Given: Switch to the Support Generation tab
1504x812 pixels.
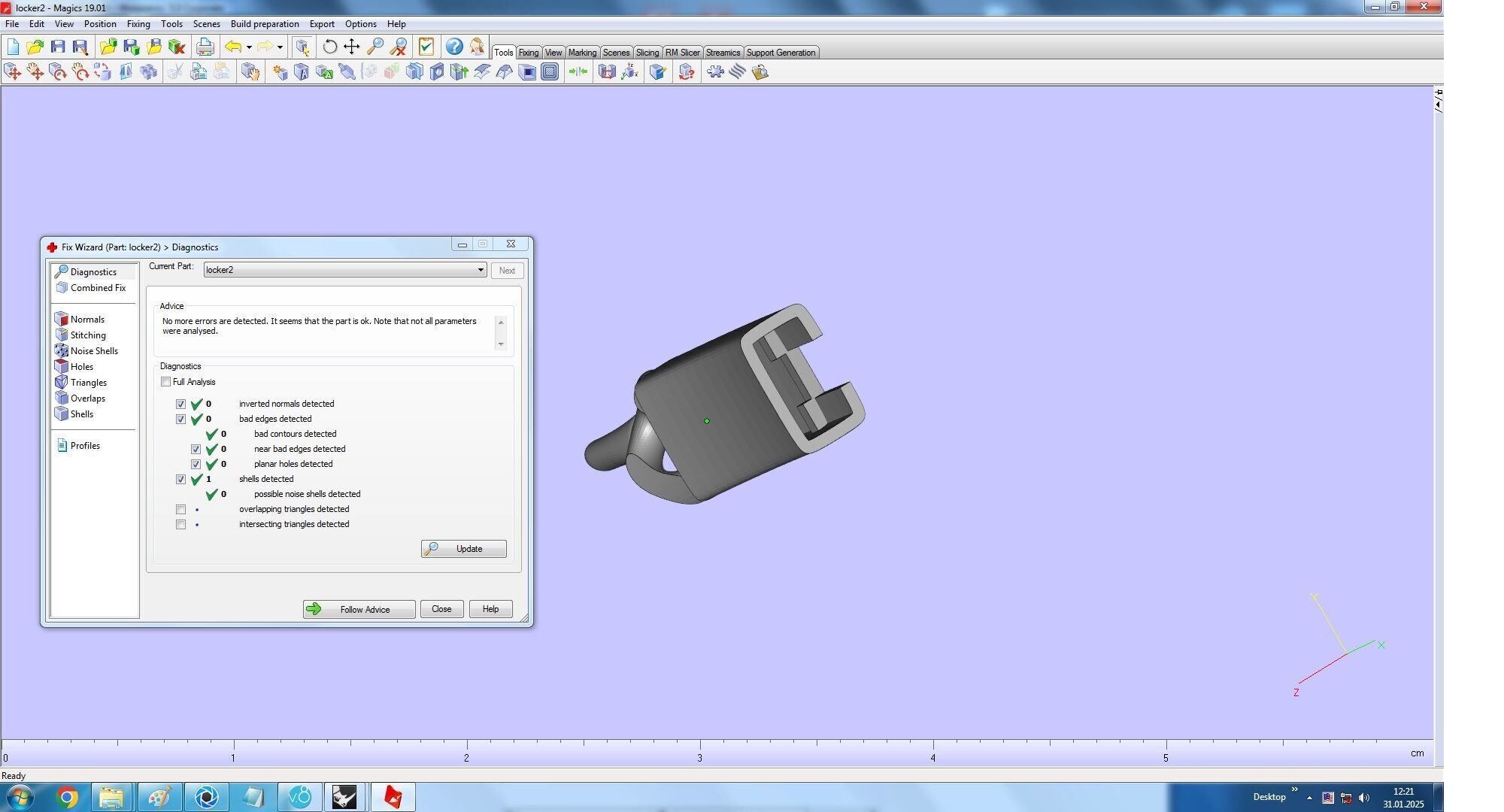Looking at the screenshot, I should click(781, 53).
